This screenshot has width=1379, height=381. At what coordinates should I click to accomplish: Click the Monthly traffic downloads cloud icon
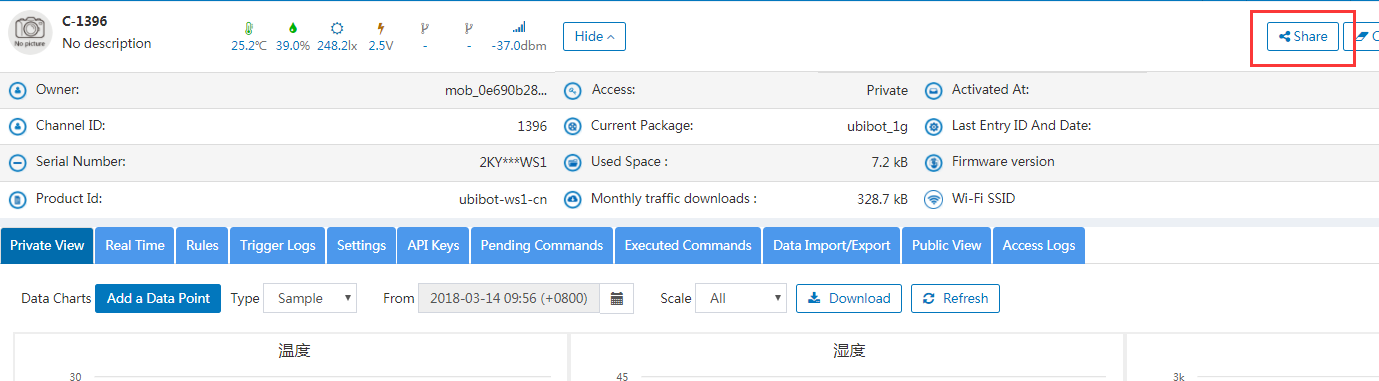pos(573,199)
